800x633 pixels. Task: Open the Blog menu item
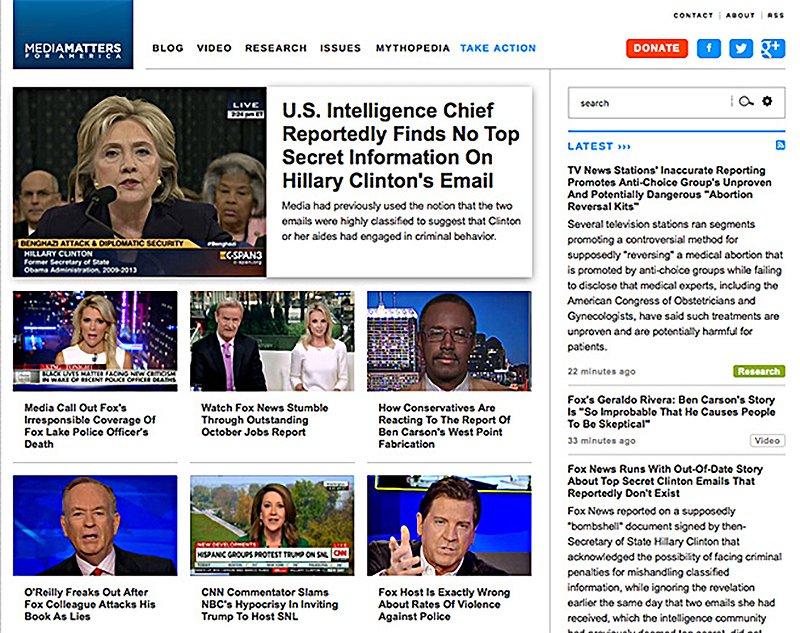168,48
